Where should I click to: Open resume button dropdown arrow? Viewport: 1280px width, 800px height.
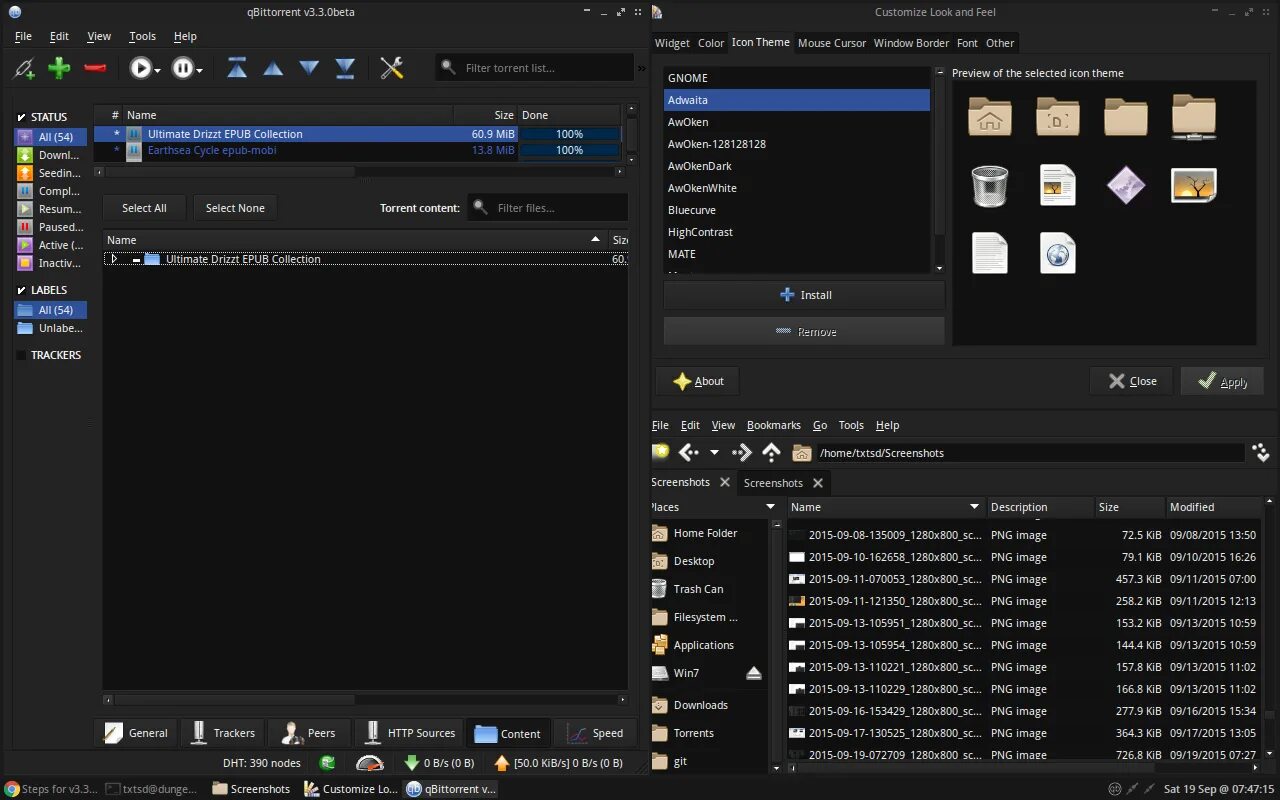(158, 69)
